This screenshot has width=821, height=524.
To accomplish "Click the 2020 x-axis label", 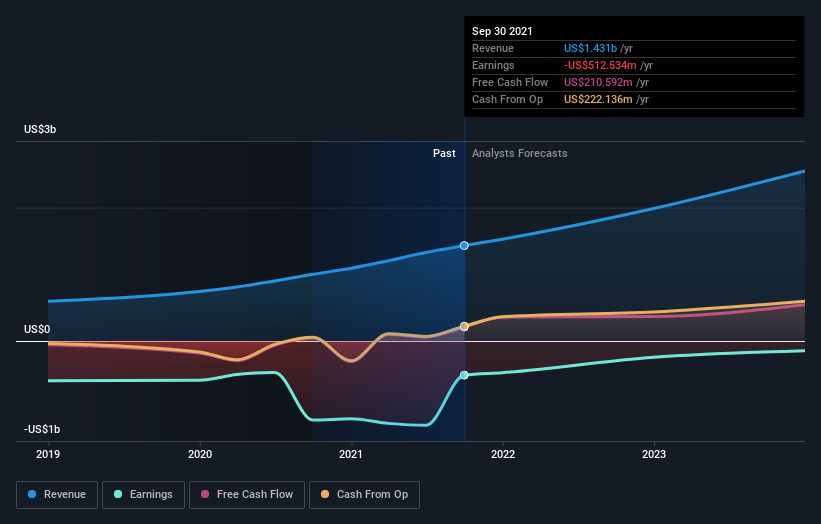I will (200, 454).
